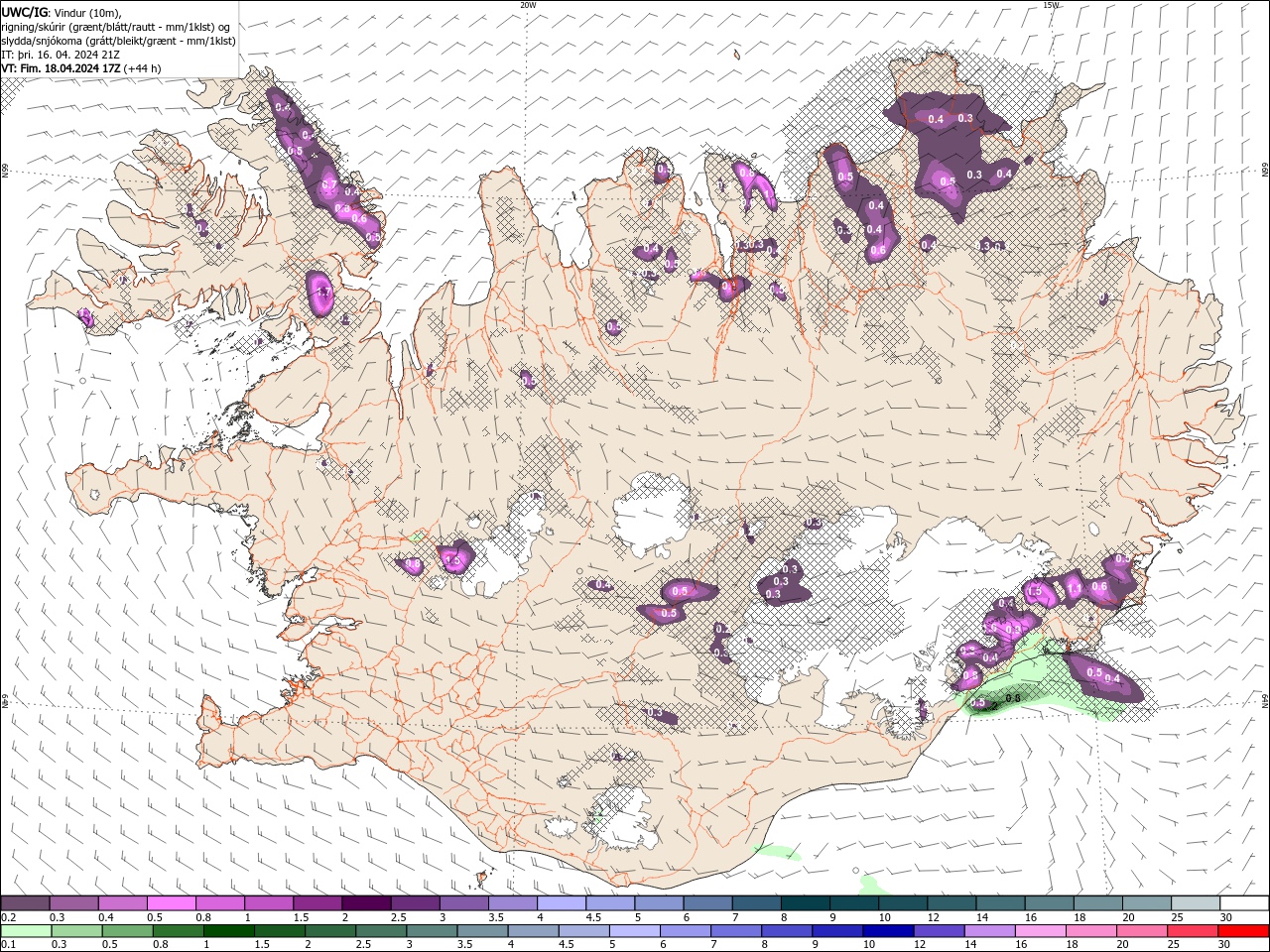
Task: Select the pale grey 25 swatch, upper legend row
Action: tap(1196, 903)
